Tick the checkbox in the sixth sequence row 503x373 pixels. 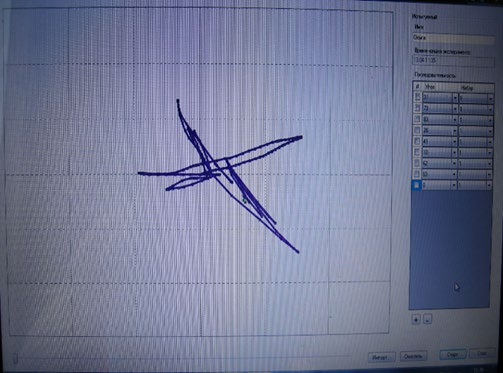pyautogui.click(x=417, y=152)
